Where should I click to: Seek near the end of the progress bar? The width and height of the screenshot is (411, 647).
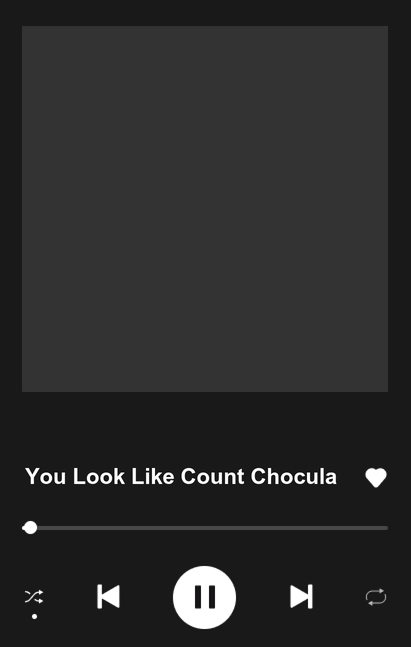point(380,528)
